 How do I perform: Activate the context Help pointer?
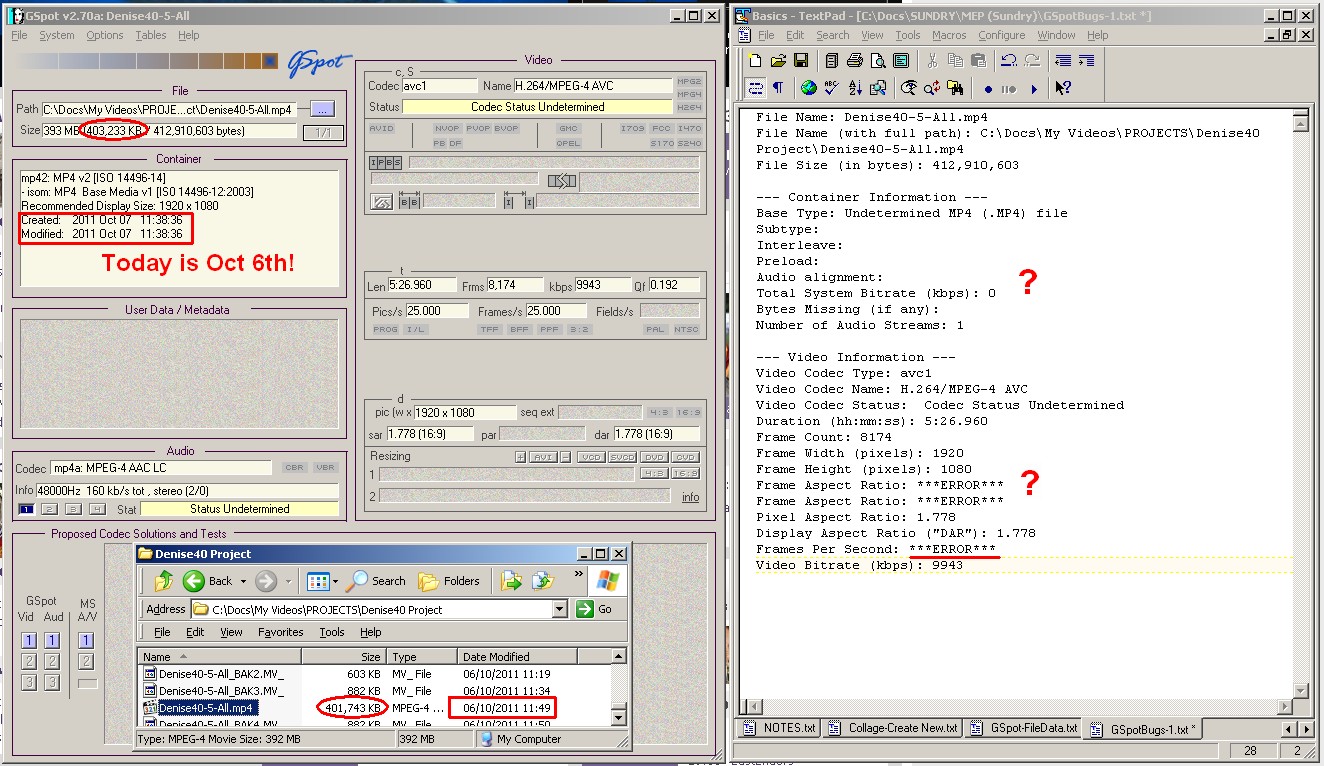(1063, 88)
